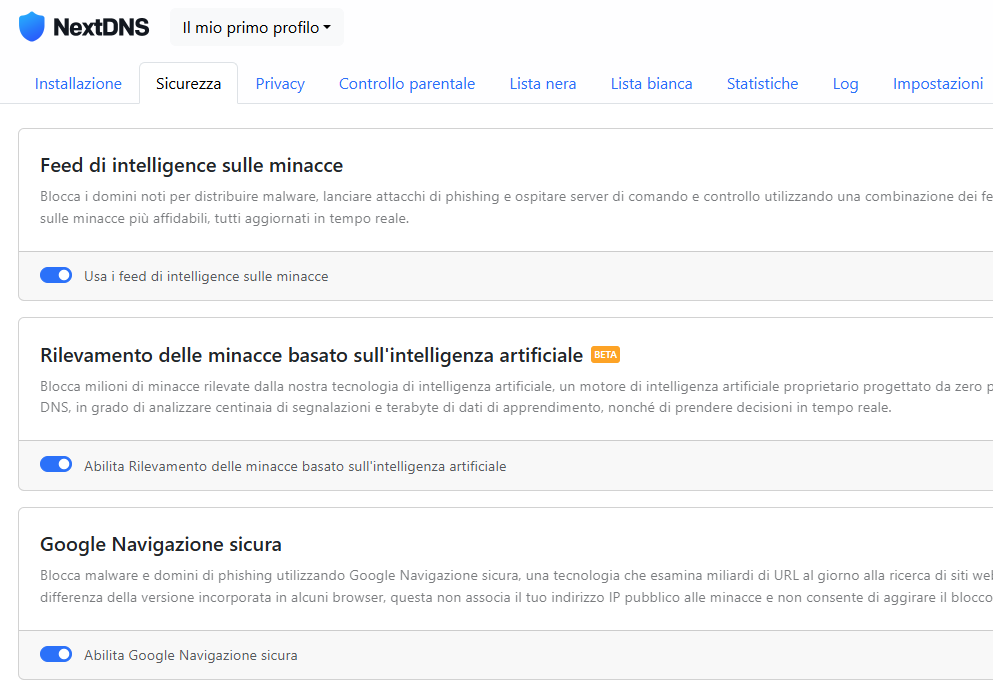Viewport: 993px width, 682px height.
Task: Click the NextDNS shield logo icon
Action: (x=32, y=27)
